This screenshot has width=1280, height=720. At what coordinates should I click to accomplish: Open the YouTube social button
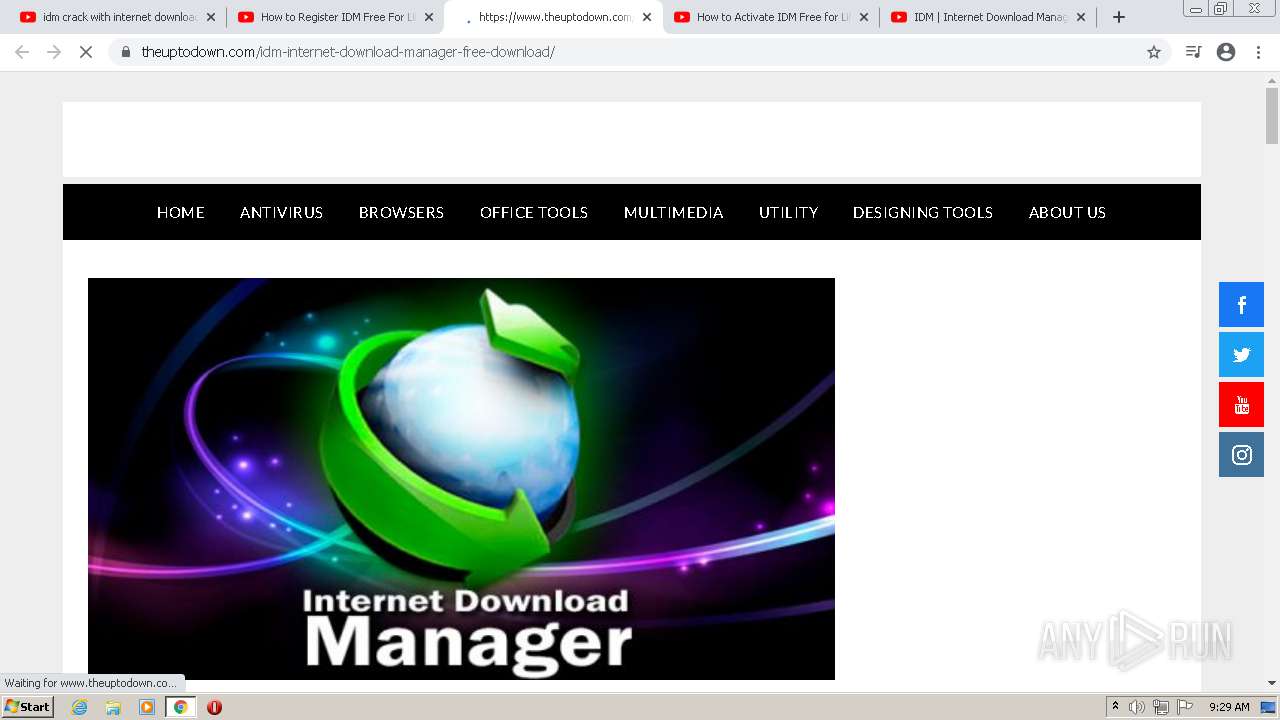coord(1241,405)
